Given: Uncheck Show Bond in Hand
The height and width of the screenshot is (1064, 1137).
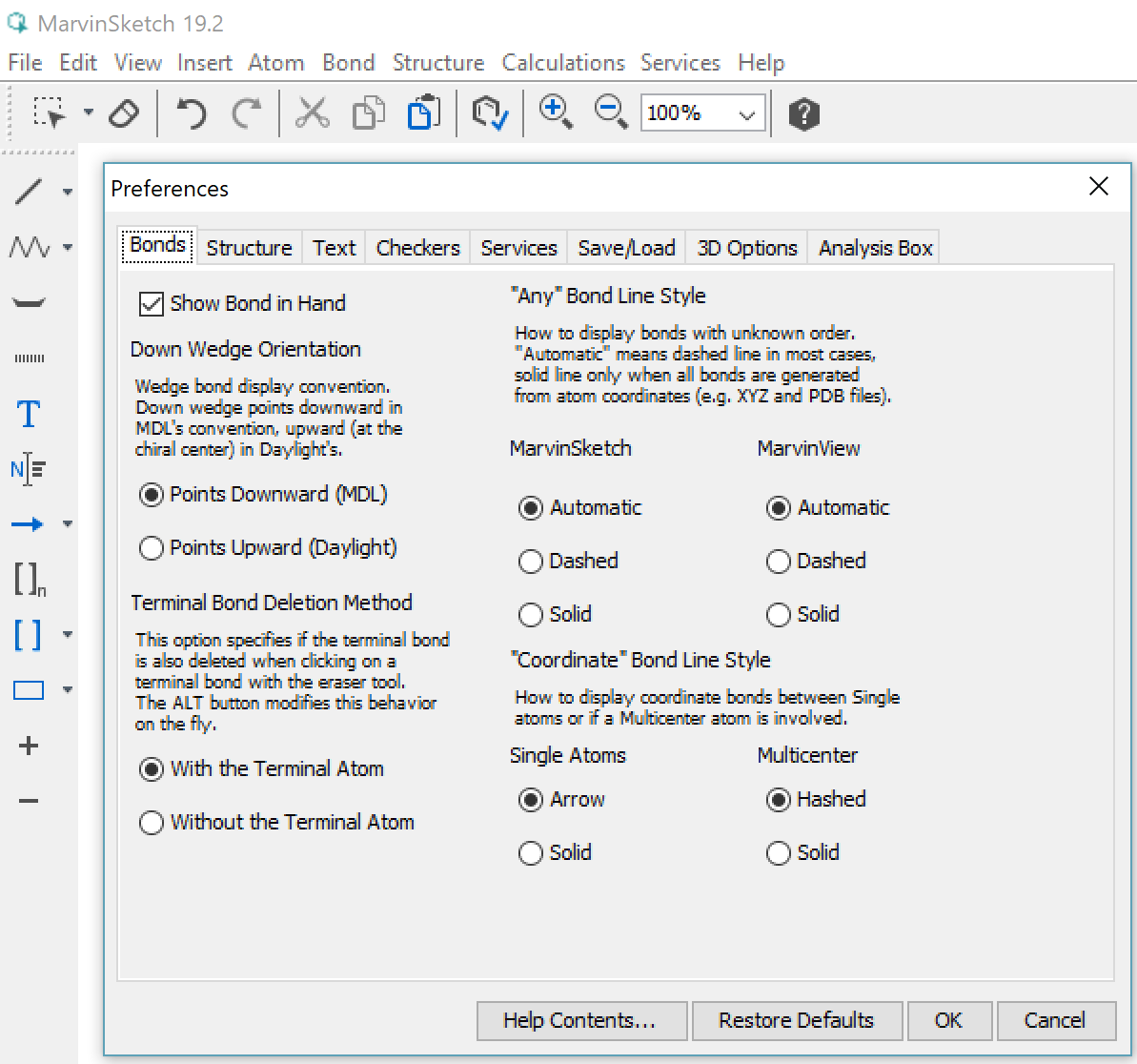Looking at the screenshot, I should pyautogui.click(x=152, y=304).
